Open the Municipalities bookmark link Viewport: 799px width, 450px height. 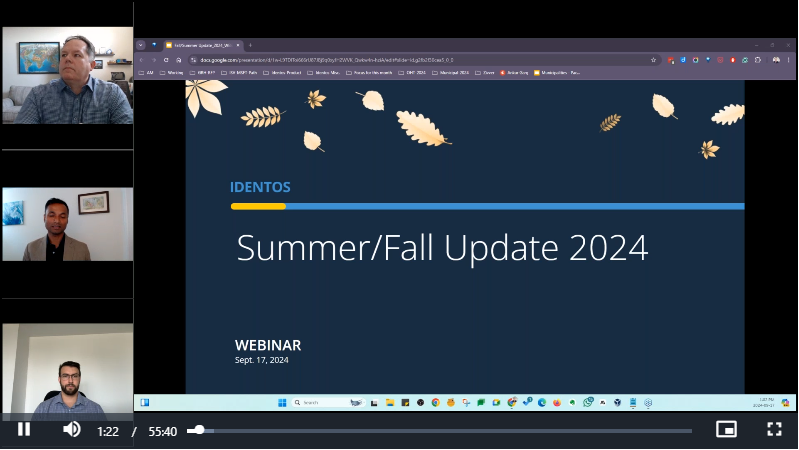(556, 73)
